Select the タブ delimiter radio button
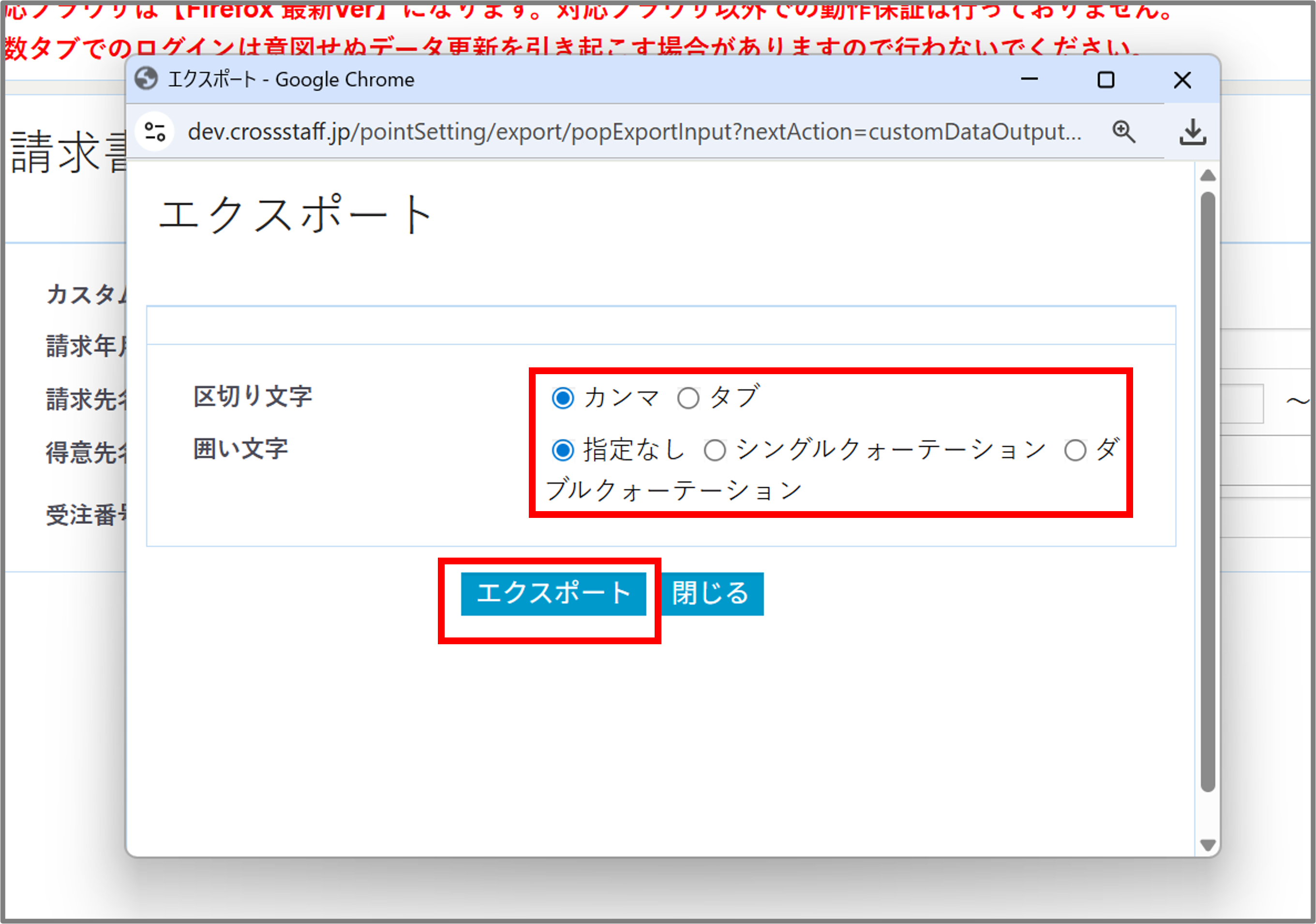The width and height of the screenshot is (1316, 924). (x=688, y=397)
